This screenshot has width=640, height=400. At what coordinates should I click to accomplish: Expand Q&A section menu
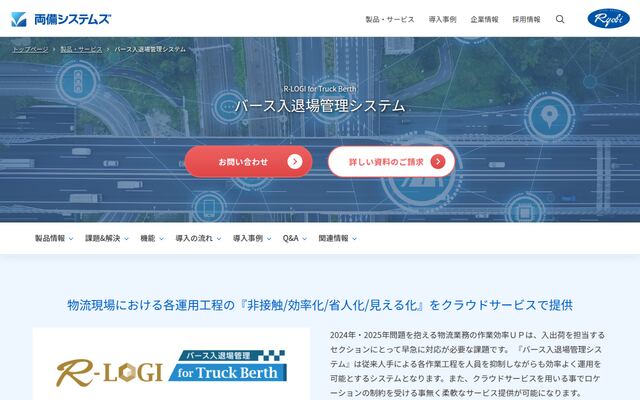pos(295,238)
